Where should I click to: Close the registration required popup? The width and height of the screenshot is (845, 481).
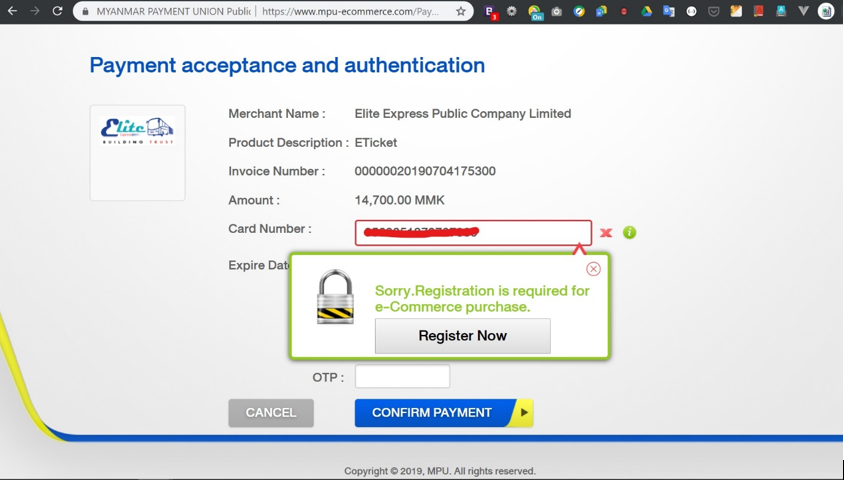[x=593, y=269]
